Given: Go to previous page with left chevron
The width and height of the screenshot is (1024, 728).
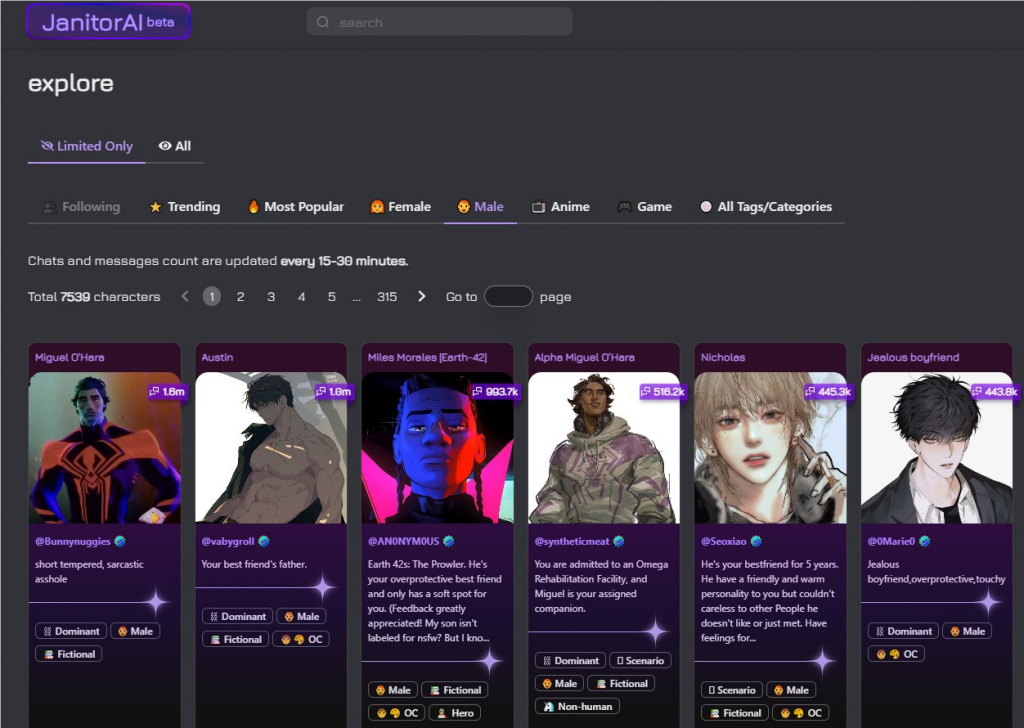Looking at the screenshot, I should coord(185,296).
